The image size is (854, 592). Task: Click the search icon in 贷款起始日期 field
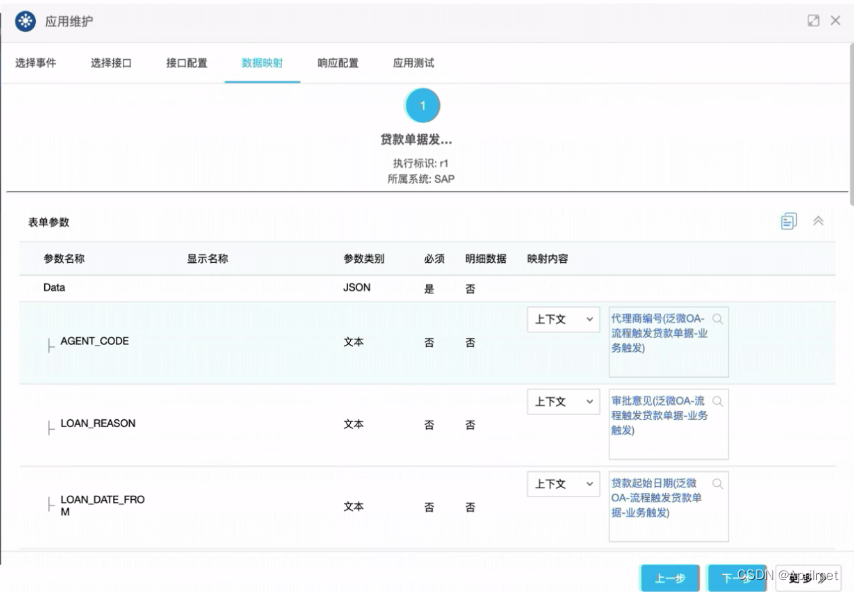718,484
